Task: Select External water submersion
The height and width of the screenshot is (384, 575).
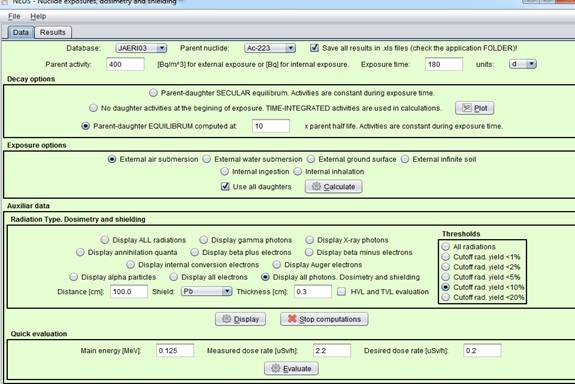Action: pyautogui.click(x=207, y=159)
